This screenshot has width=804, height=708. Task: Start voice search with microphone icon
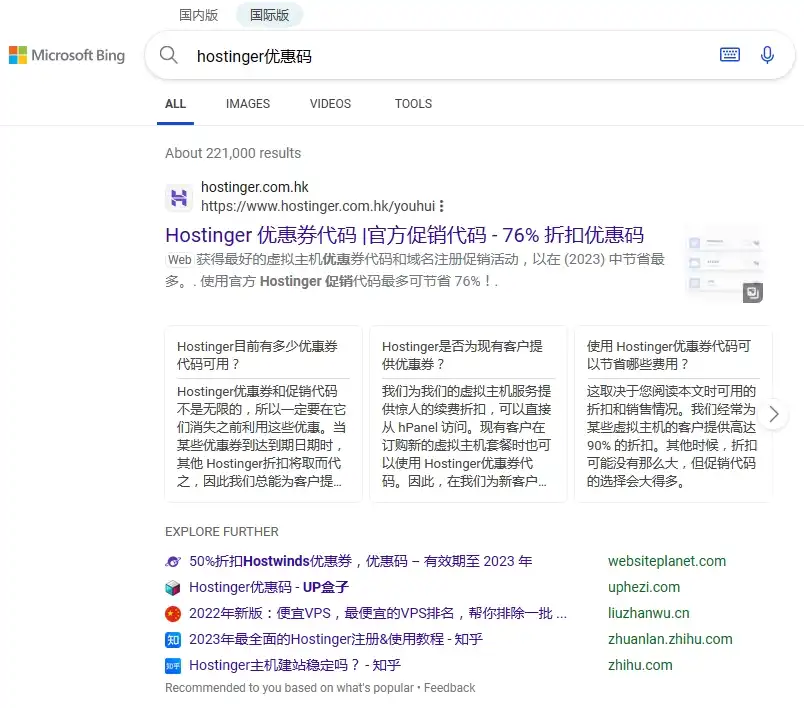tap(767, 55)
